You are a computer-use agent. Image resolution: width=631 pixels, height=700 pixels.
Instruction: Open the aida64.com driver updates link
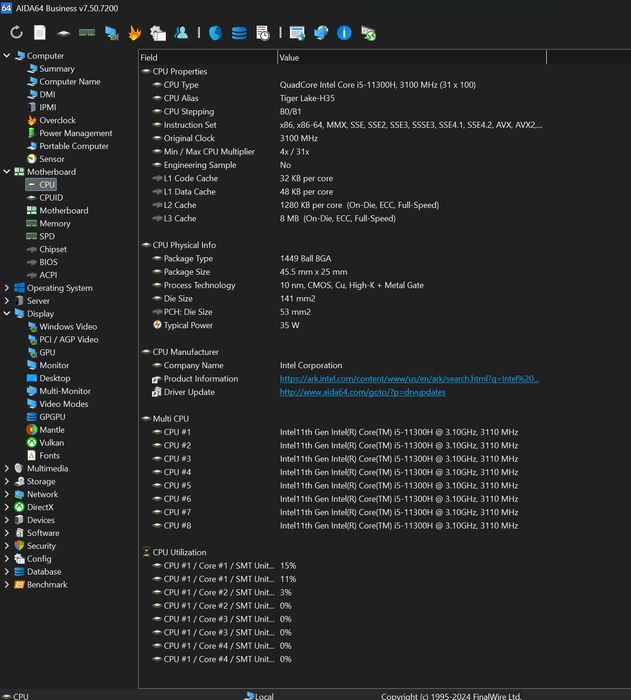click(363, 392)
